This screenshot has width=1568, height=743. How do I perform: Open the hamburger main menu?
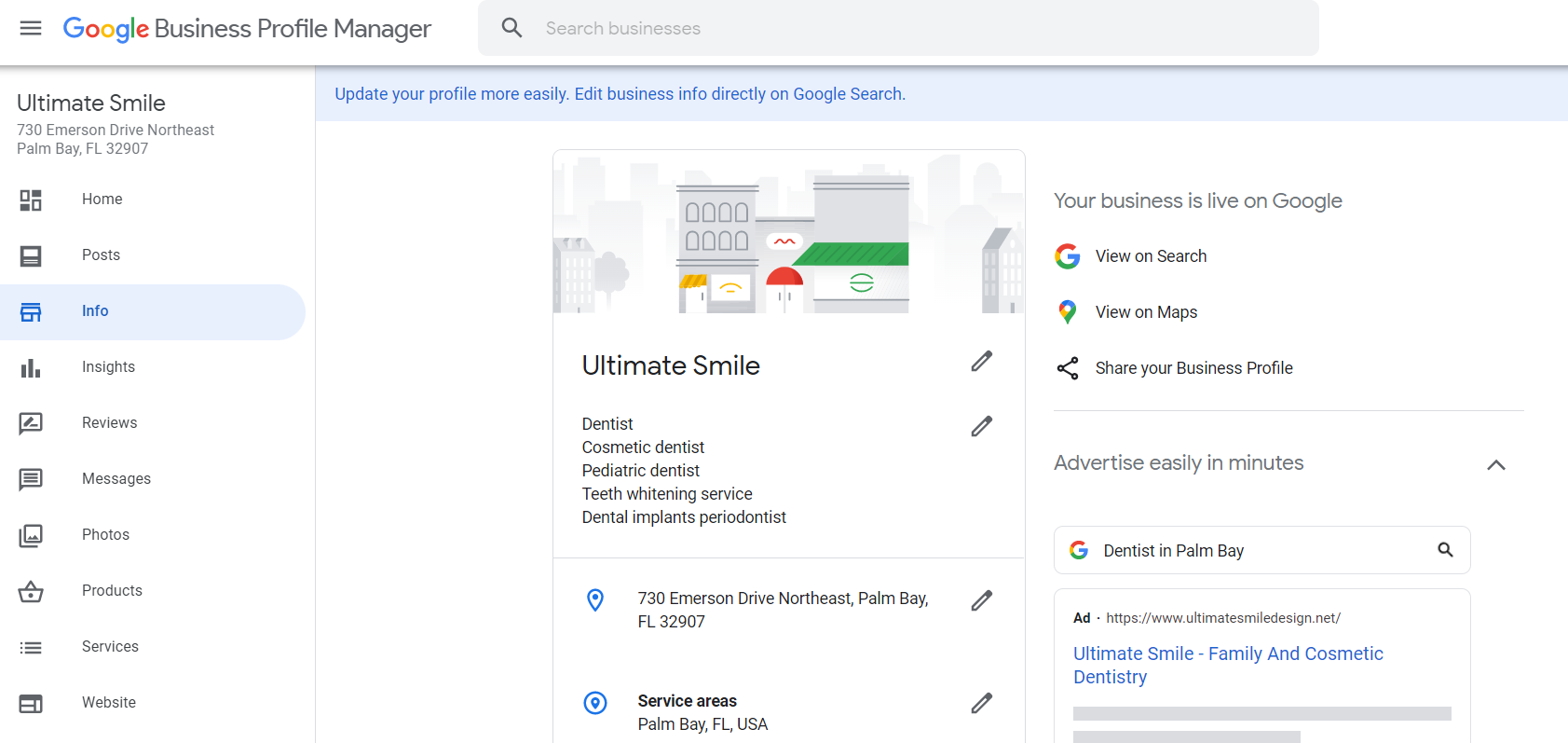[31, 28]
